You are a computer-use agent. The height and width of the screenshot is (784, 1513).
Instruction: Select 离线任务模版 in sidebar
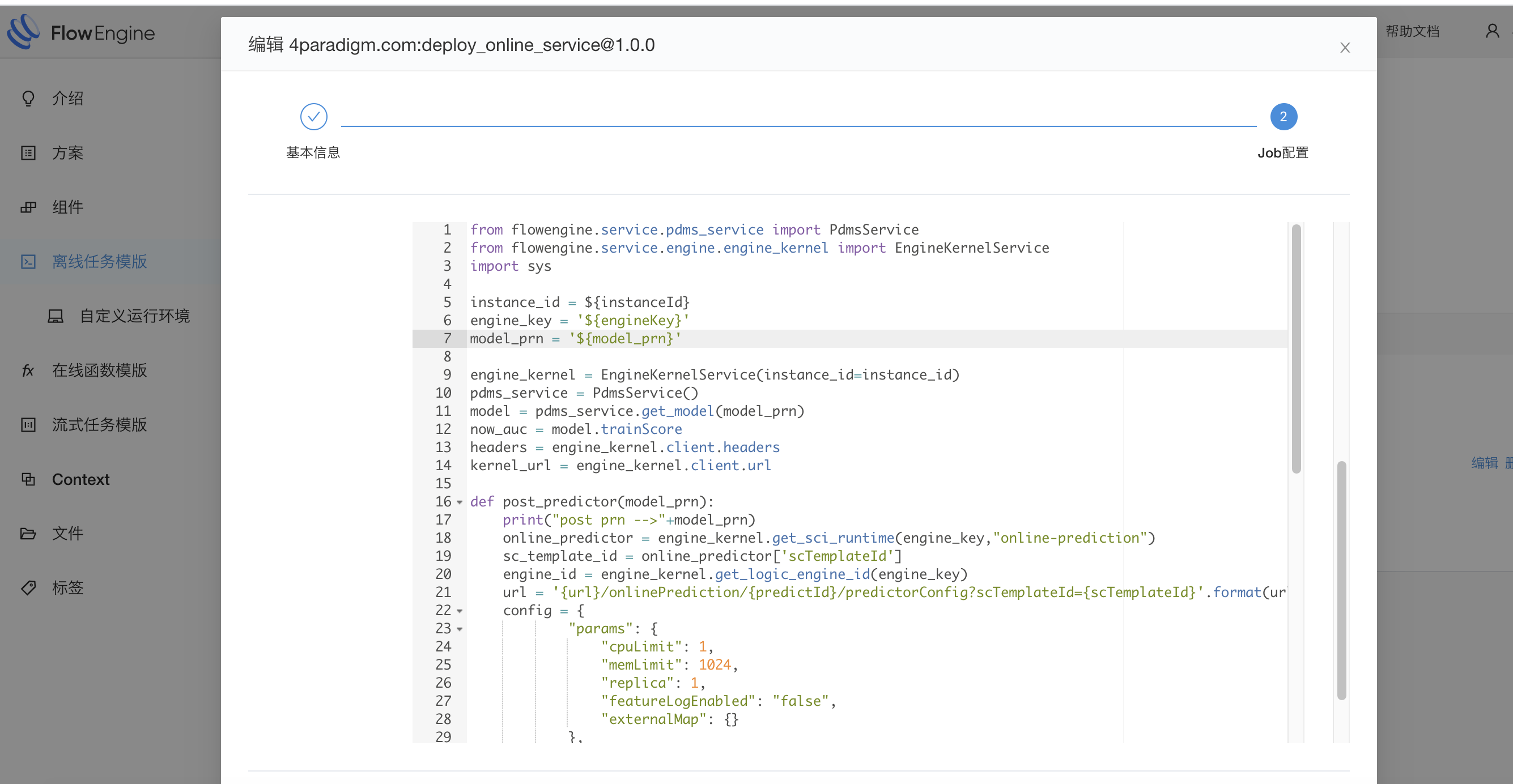click(99, 261)
